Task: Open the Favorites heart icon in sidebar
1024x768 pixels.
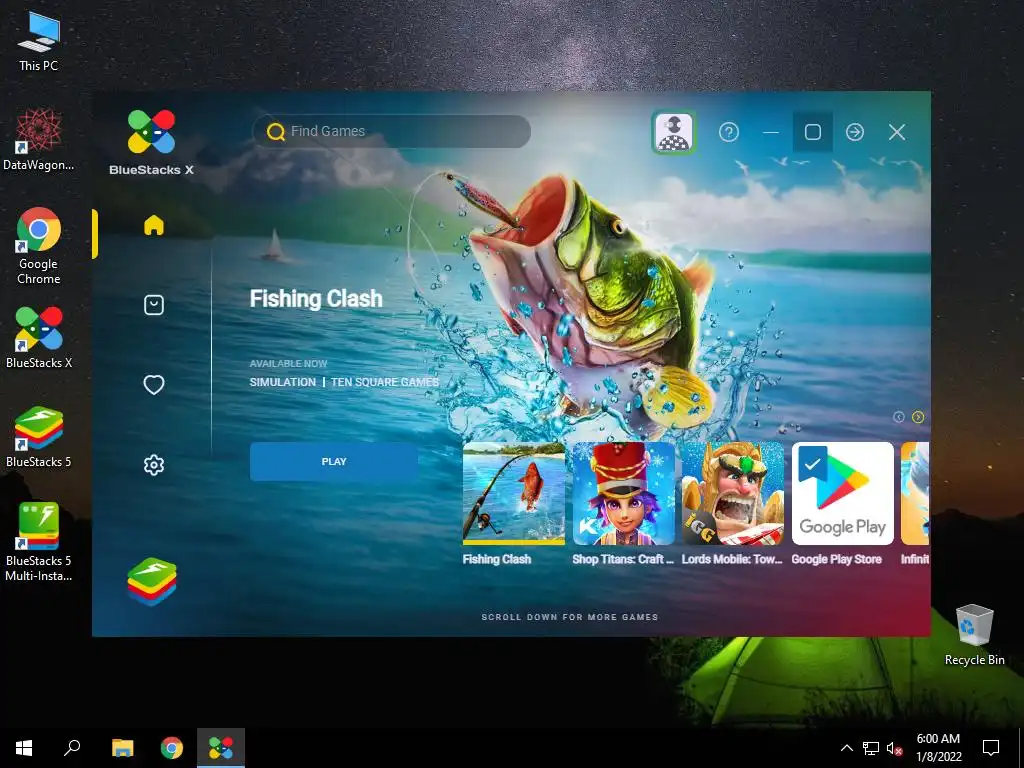Action: tap(153, 385)
